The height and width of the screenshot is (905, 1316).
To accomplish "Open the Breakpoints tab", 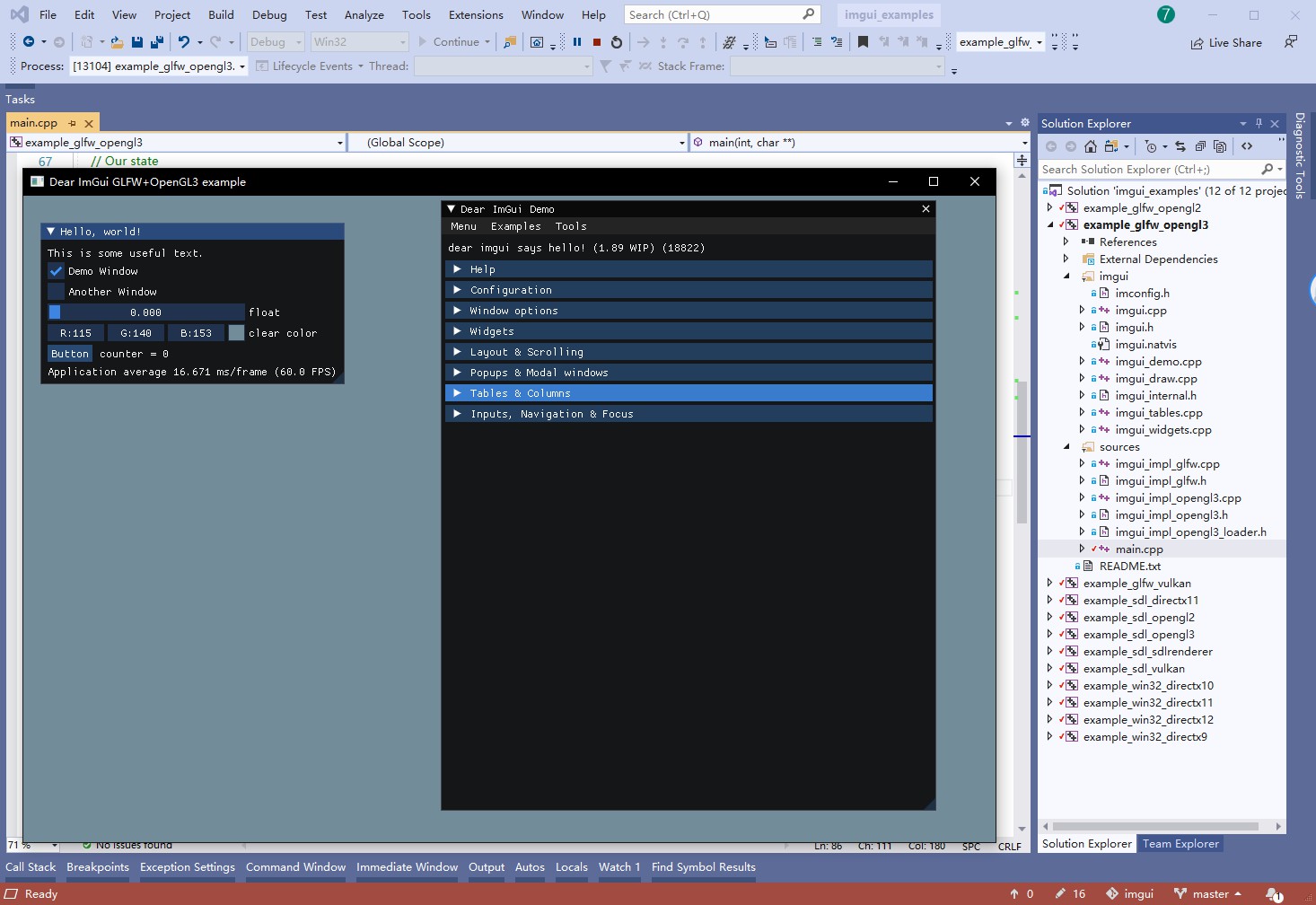I will tap(98, 867).
